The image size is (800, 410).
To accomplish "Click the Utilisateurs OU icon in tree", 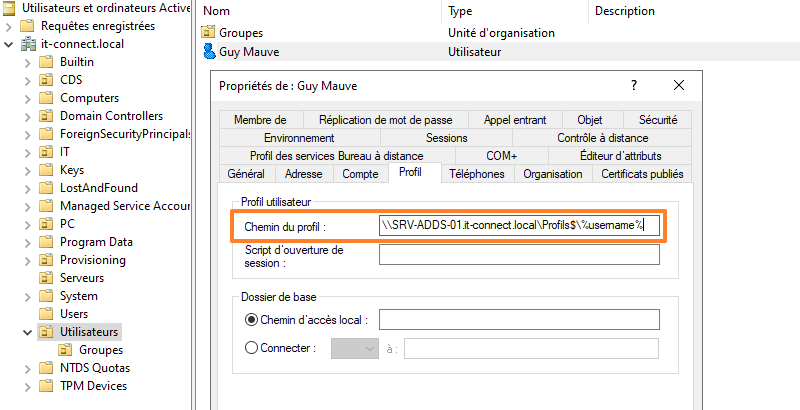I will tap(46, 332).
